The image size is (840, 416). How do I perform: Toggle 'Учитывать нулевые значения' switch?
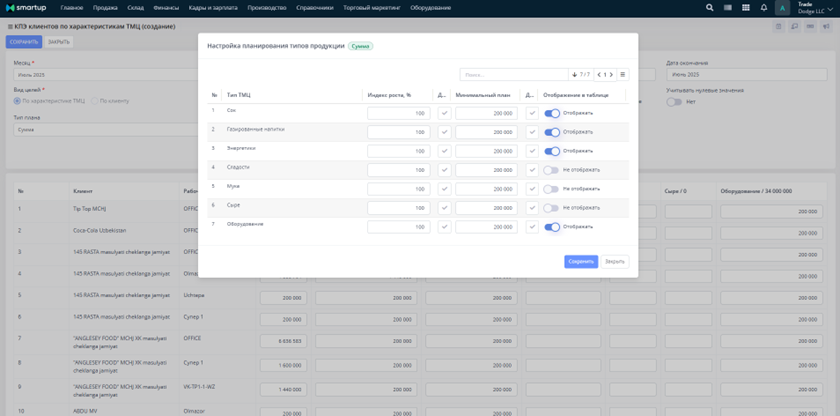(674, 102)
